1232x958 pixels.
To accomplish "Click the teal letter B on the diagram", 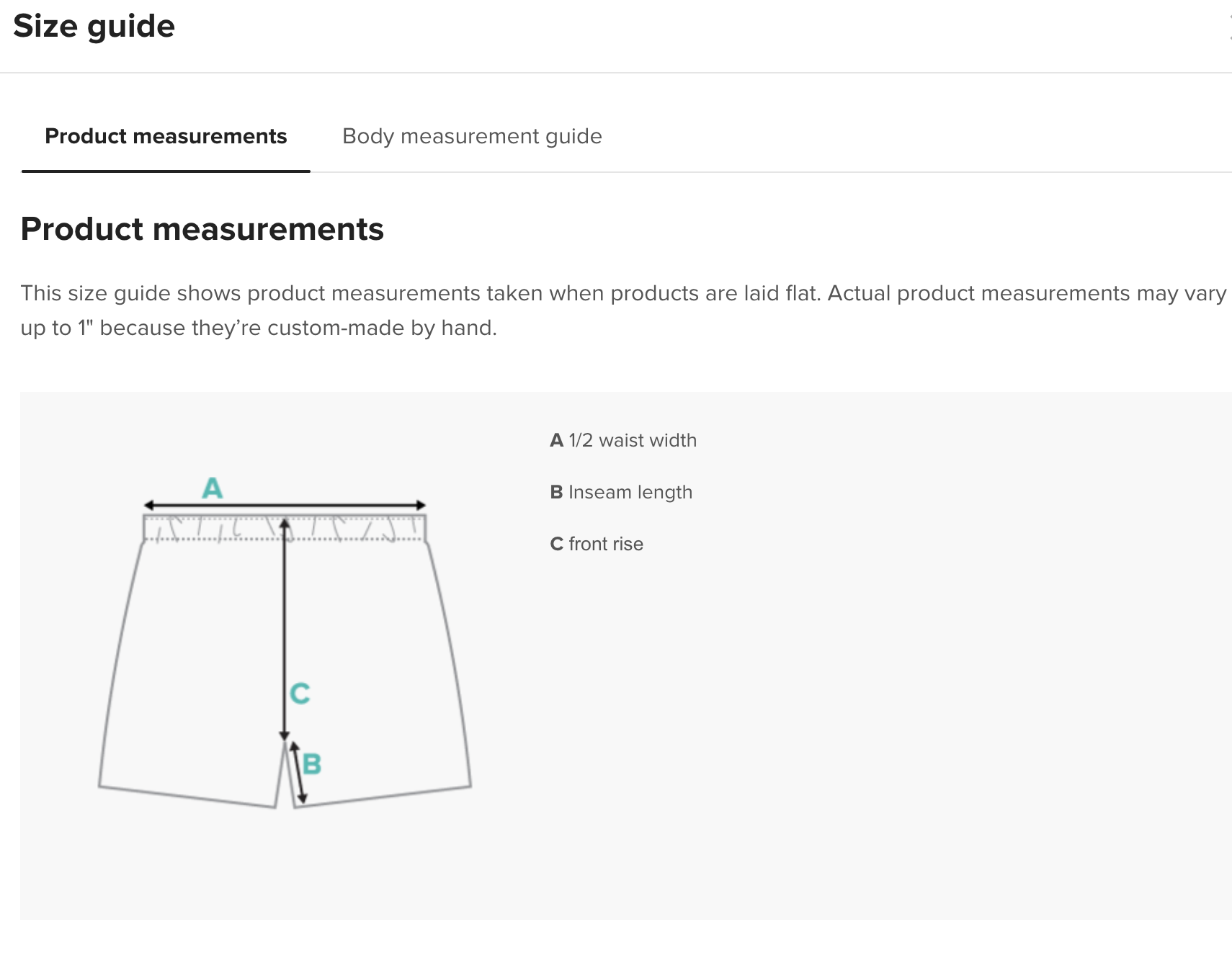I will (x=312, y=764).
